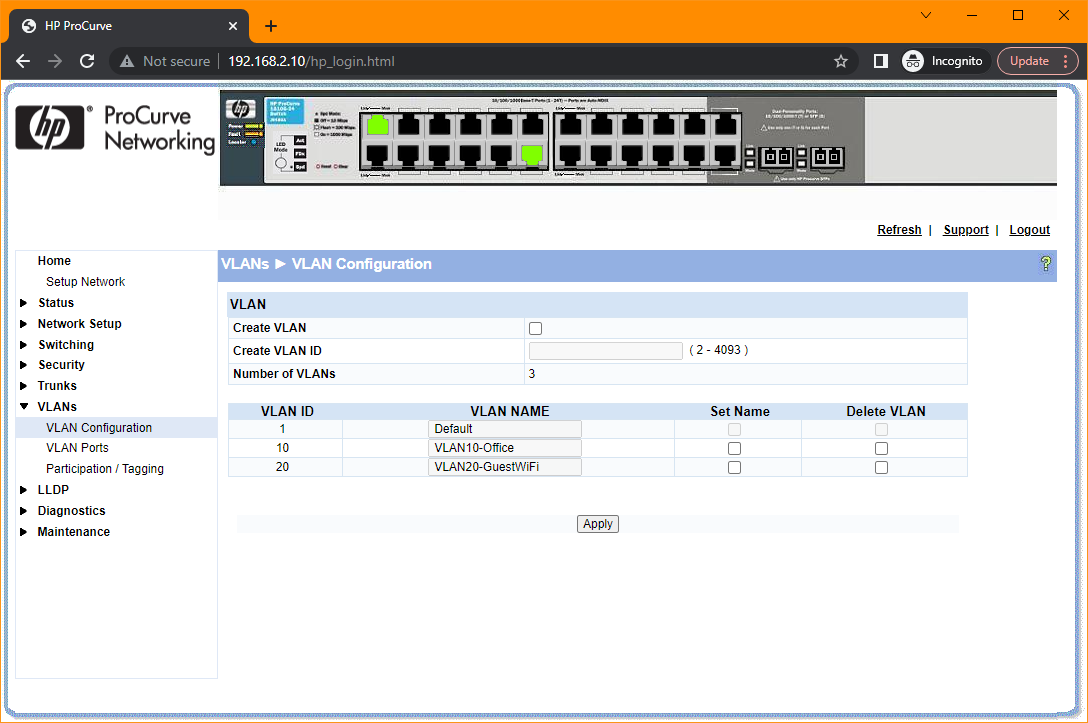Bookmark this page with the star icon
Viewport: 1088px width, 723px height.
840,60
